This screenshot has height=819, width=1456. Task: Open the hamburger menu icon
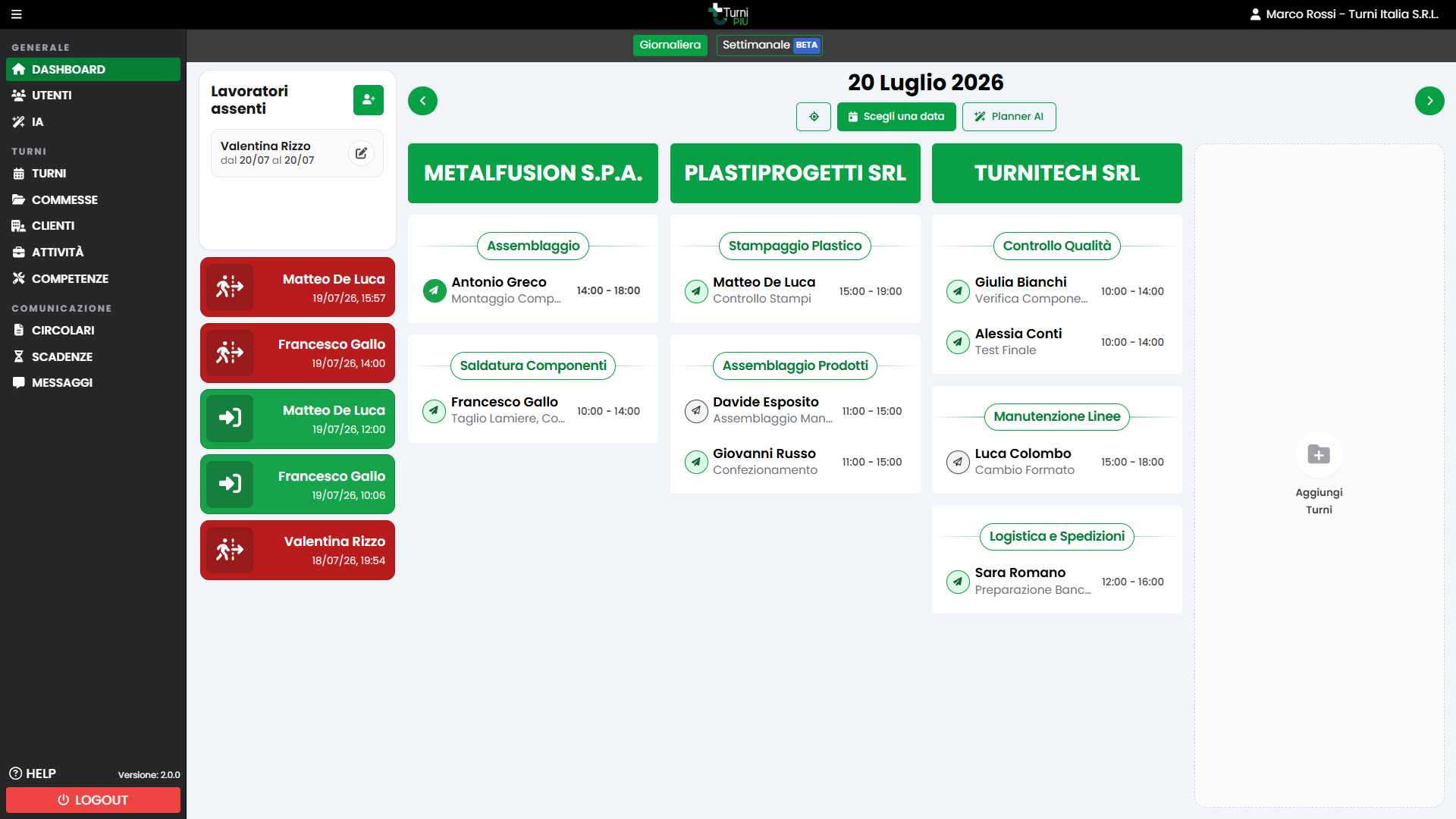17,14
